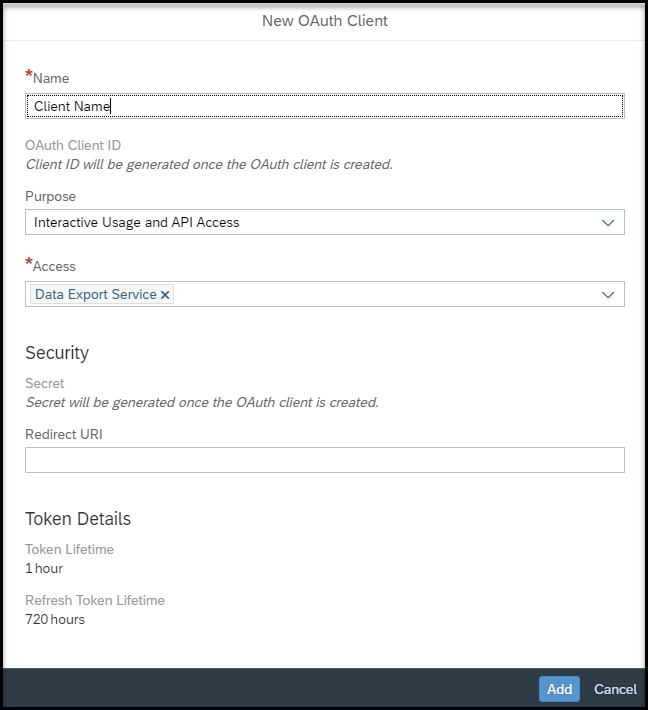Click the empty area of the Access field
The image size is (648, 710).
(385, 294)
